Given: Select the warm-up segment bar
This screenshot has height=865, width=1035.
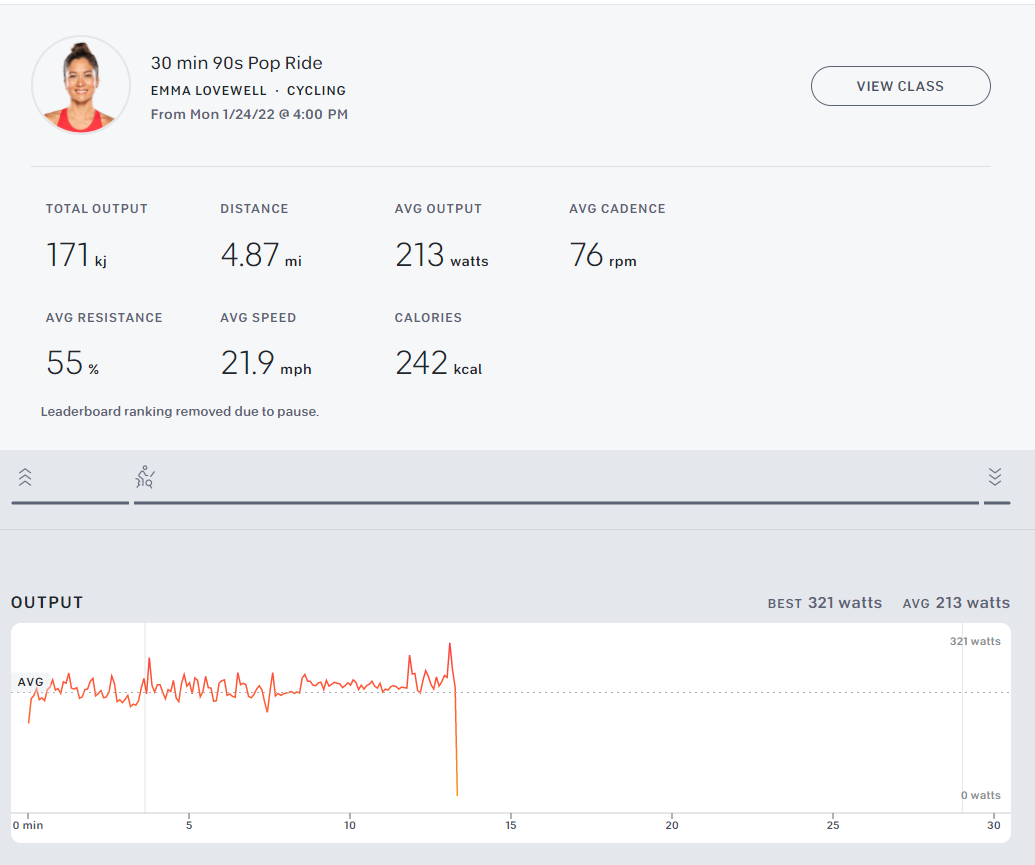Looking at the screenshot, I should pyautogui.click(x=70, y=502).
